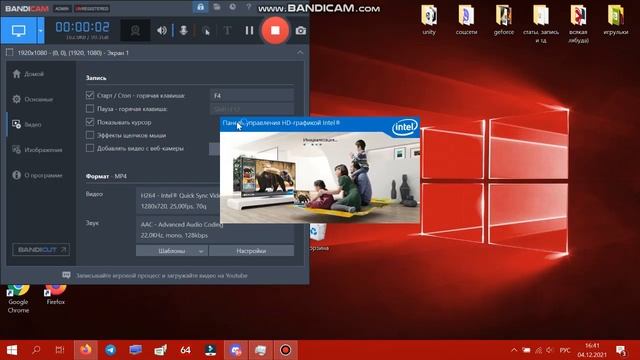This screenshot has height=360, width=640.
Task: Open the Discord taskbar icon
Action: point(236,350)
